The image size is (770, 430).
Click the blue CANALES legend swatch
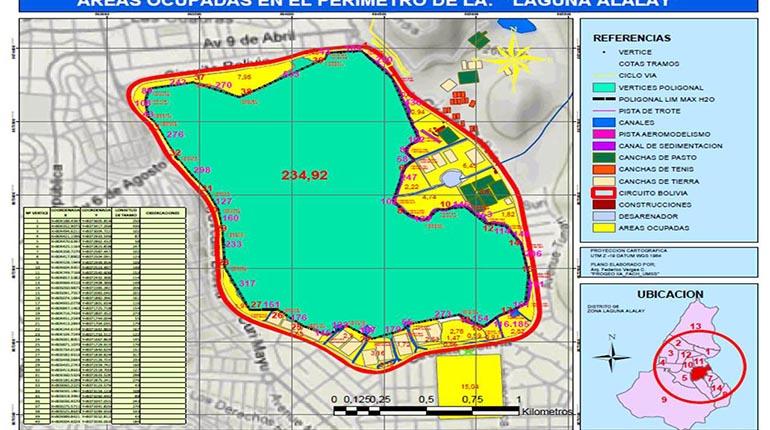pyautogui.click(x=604, y=122)
